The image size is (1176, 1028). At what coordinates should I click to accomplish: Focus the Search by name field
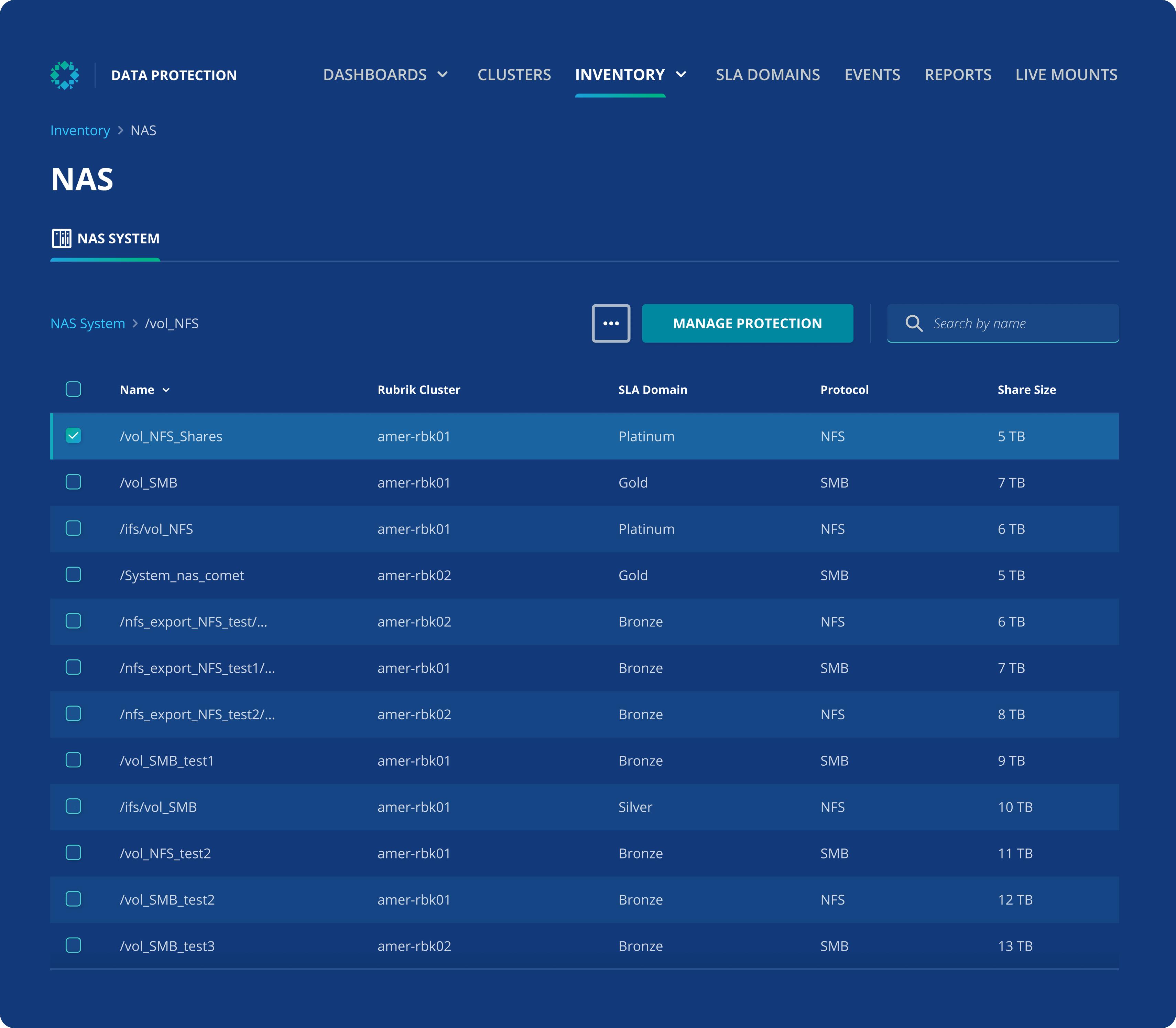(1003, 324)
